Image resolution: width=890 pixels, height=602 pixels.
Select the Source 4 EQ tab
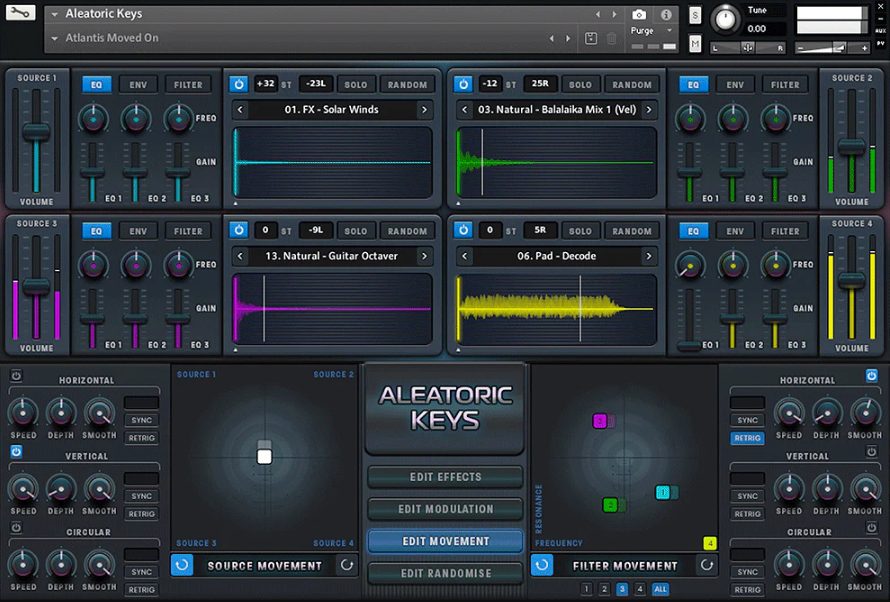(x=693, y=231)
